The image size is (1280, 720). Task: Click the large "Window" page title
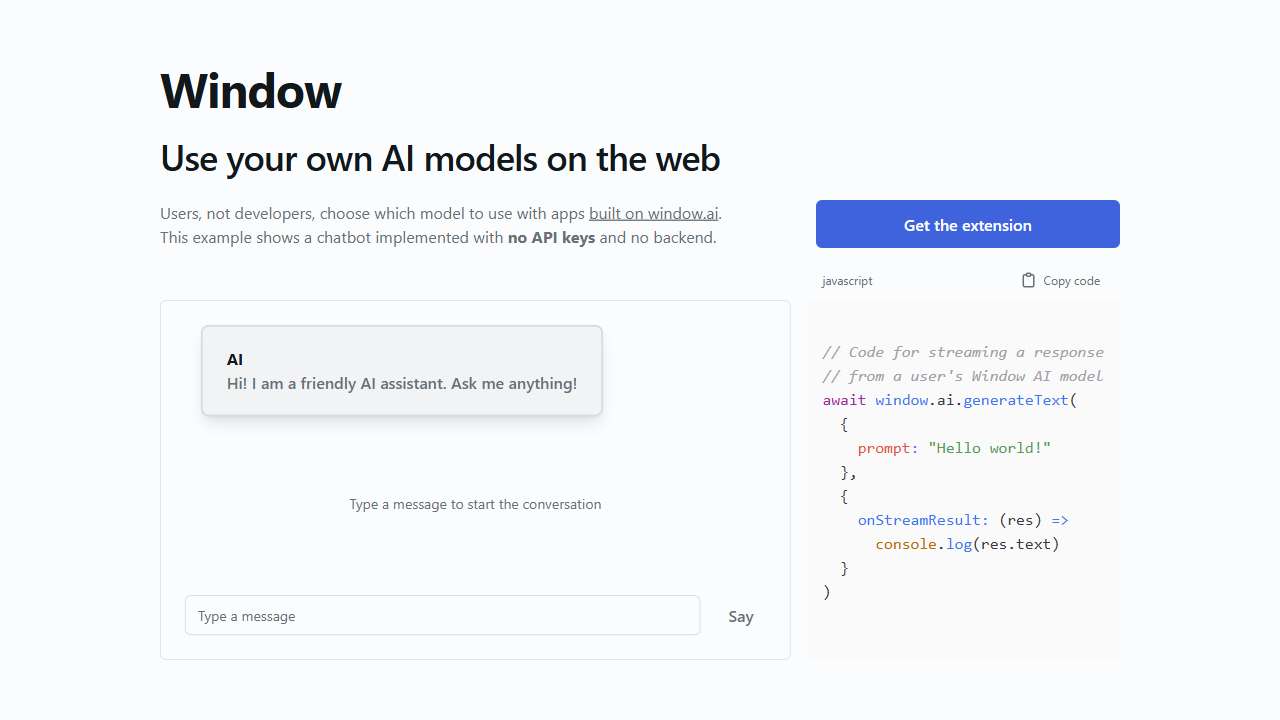pyautogui.click(x=251, y=91)
